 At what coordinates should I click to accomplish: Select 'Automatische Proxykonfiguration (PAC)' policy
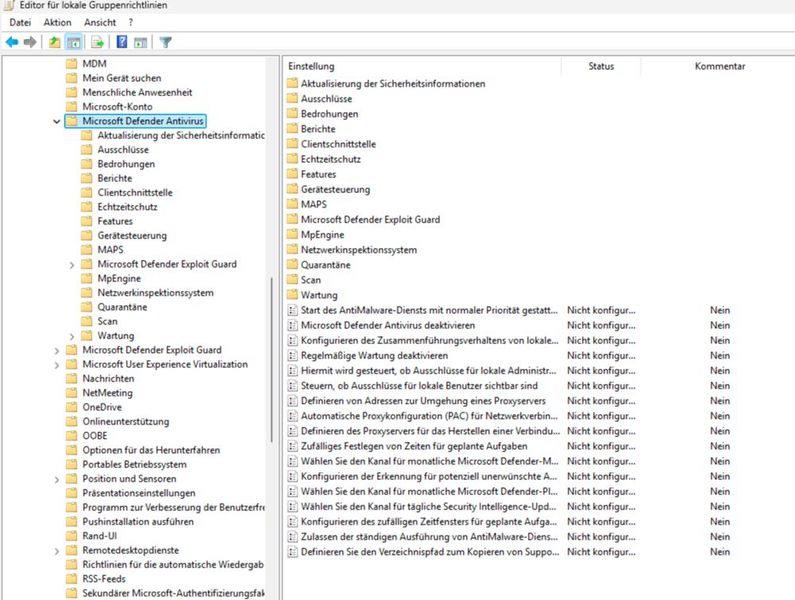point(429,416)
